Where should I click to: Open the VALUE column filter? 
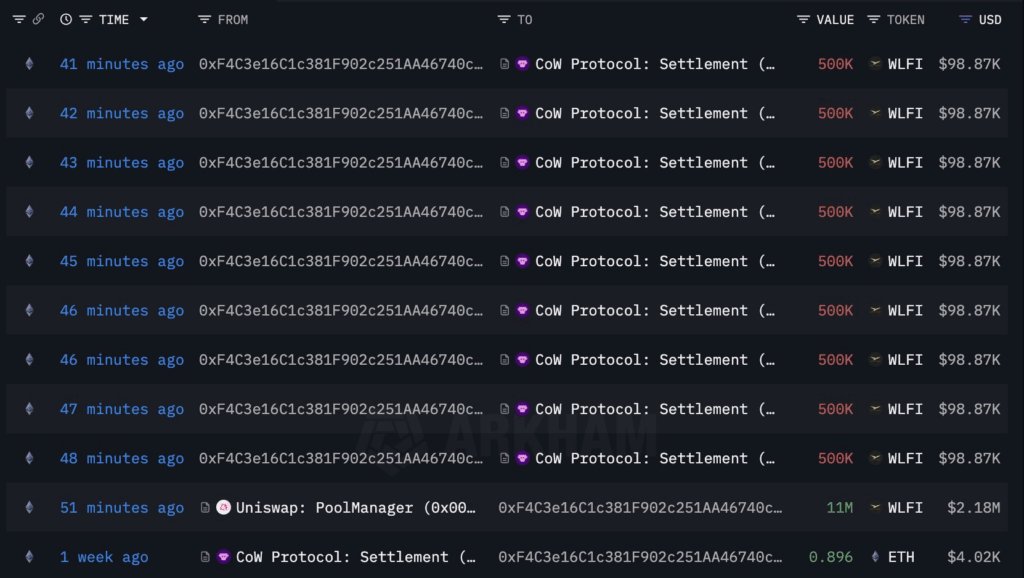tap(804, 19)
